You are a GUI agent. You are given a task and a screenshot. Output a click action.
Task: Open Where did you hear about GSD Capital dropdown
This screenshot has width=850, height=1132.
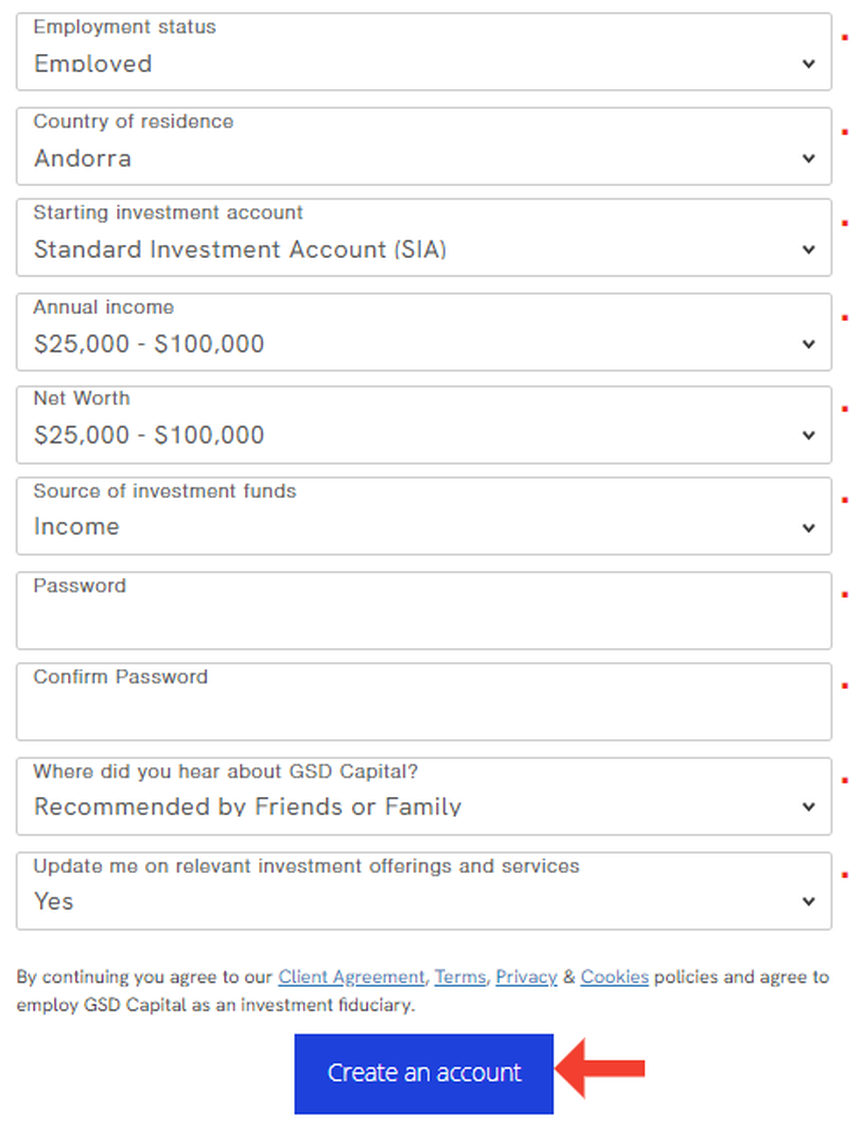(x=423, y=796)
